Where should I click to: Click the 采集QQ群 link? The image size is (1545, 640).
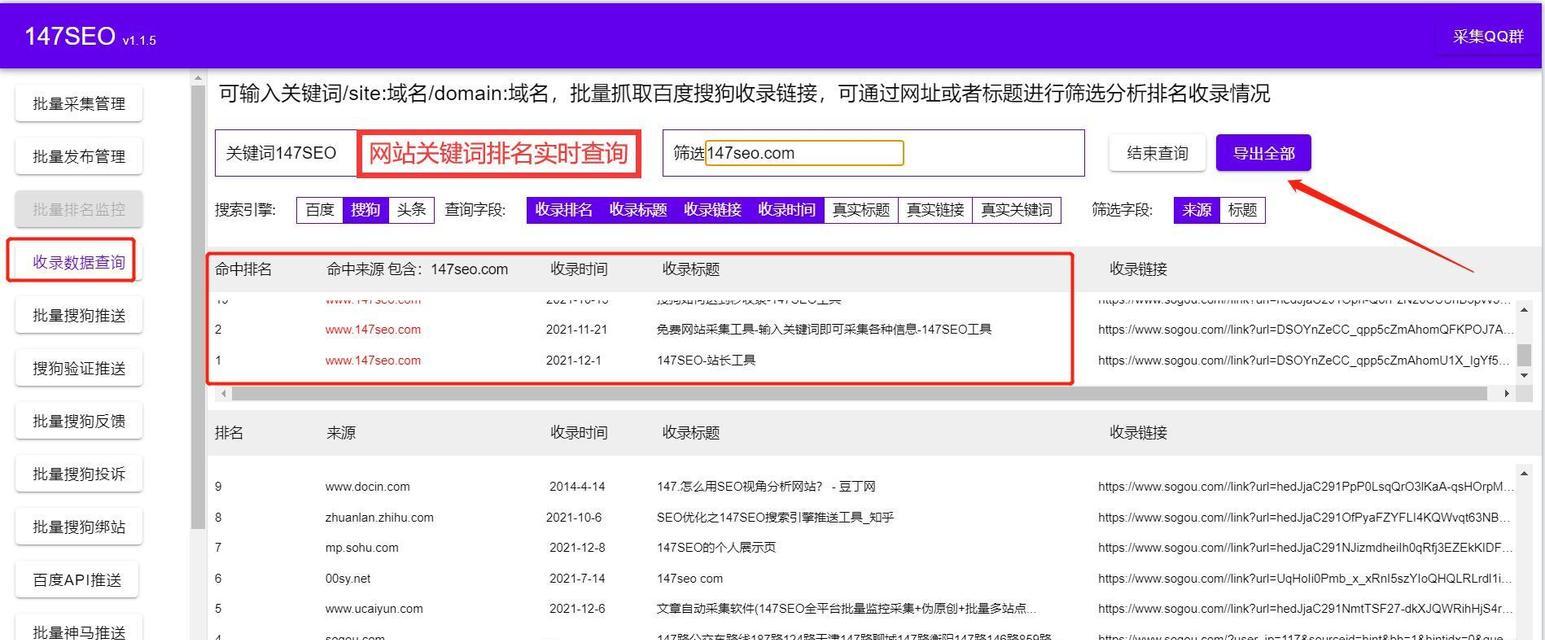point(1487,35)
